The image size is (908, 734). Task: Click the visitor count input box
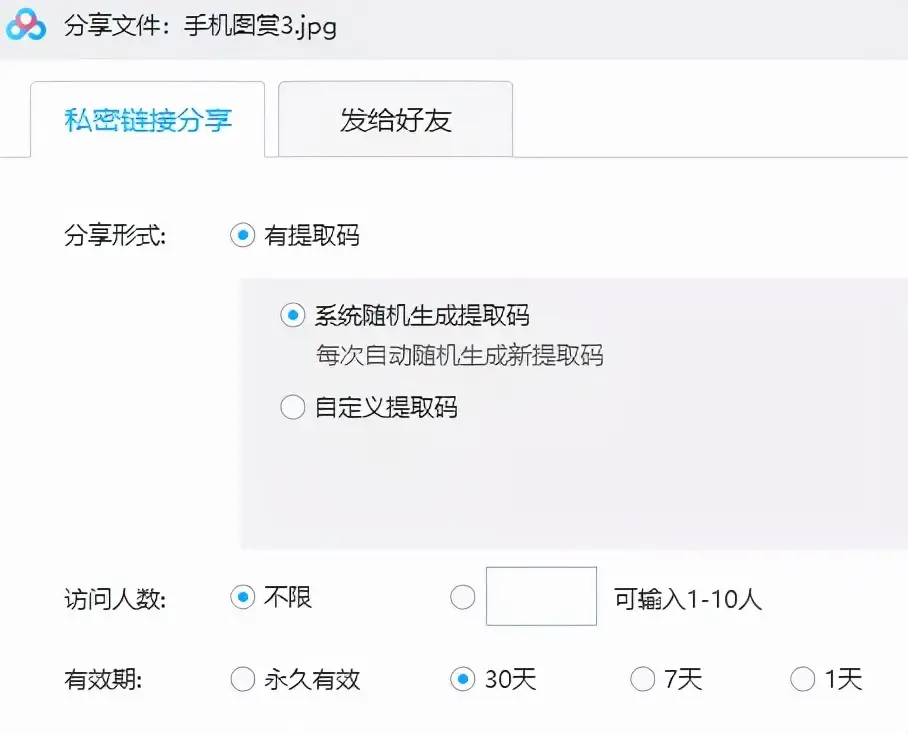(540, 595)
